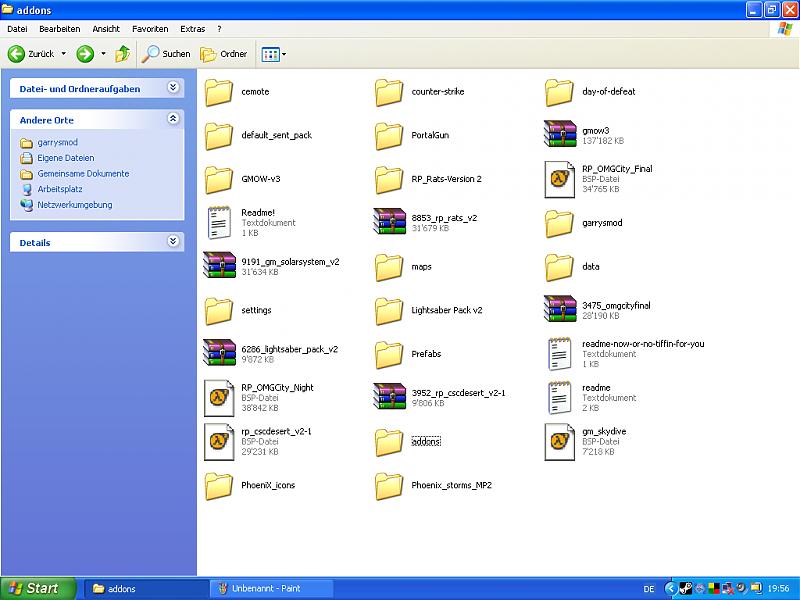Select the Readme! text document
The width and height of the screenshot is (800, 600).
219,222
